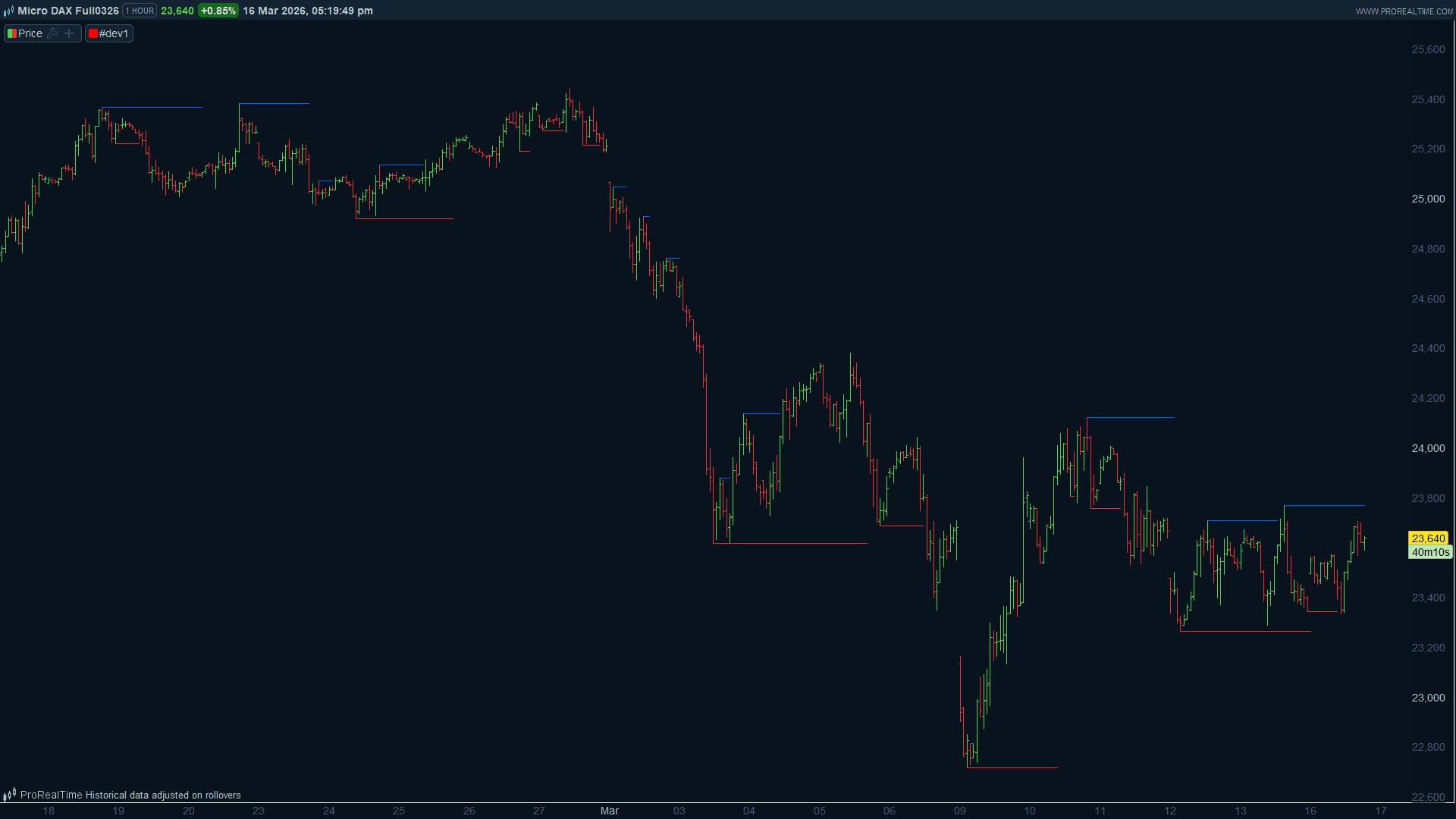Open Price settings via wrench icon
The width and height of the screenshot is (1456, 819).
click(52, 33)
